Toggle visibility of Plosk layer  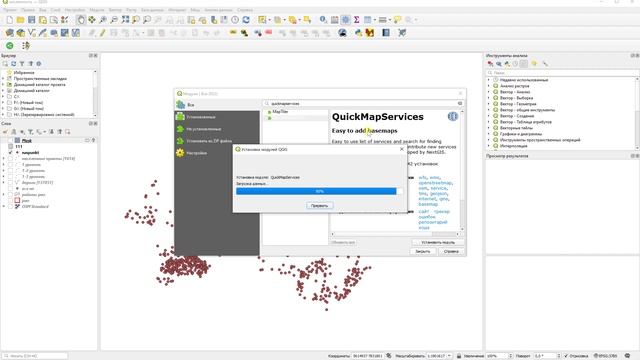[11, 140]
